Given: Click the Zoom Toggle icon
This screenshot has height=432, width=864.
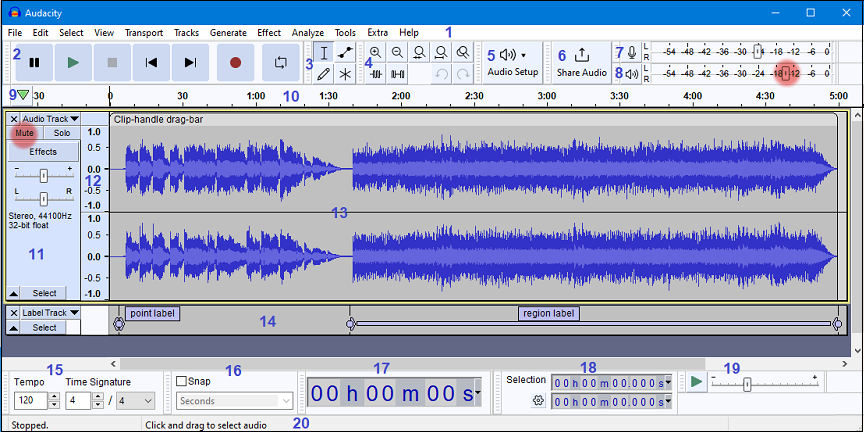Looking at the screenshot, I should click(463, 53).
